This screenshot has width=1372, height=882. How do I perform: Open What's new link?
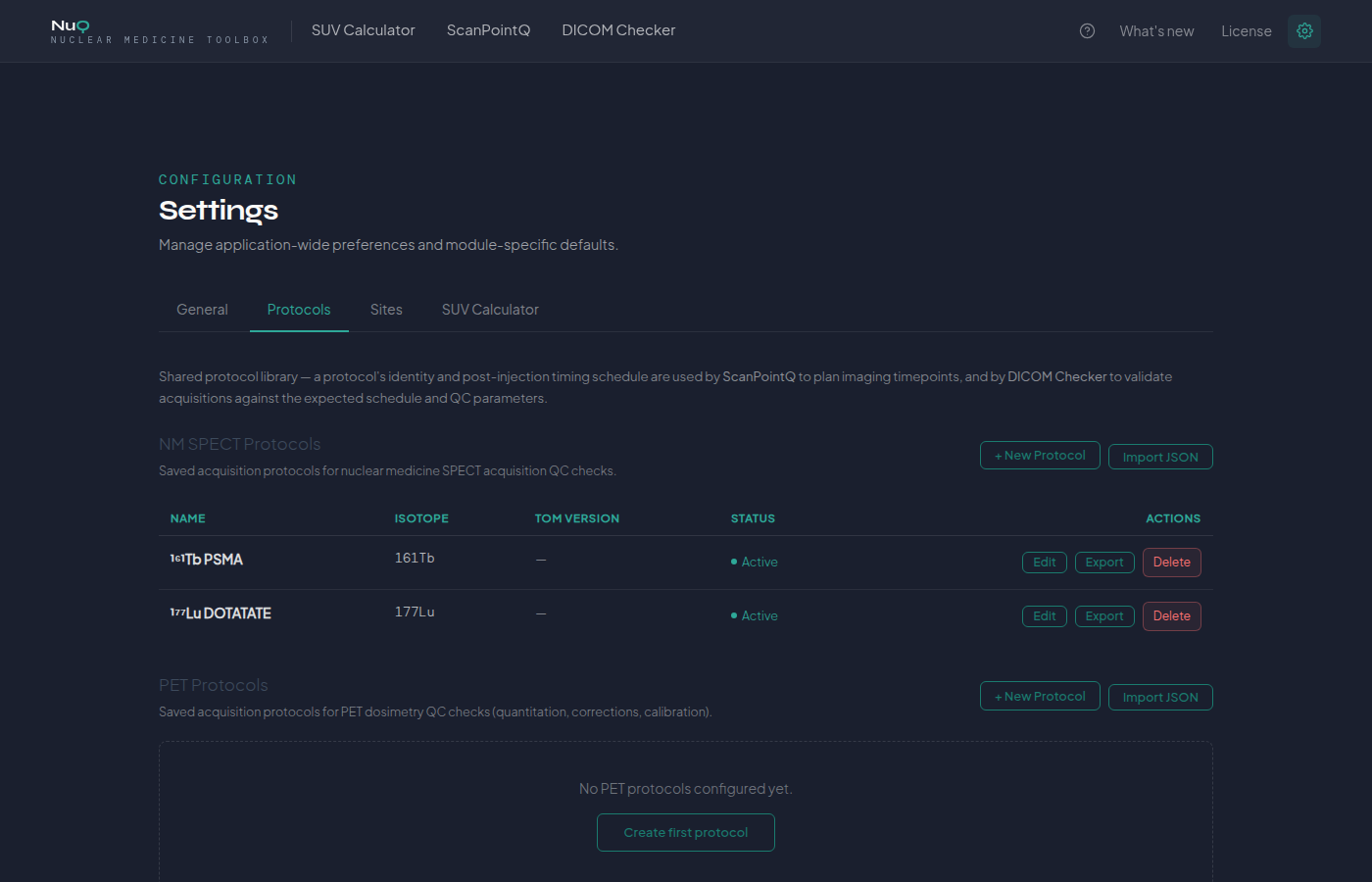point(1156,31)
